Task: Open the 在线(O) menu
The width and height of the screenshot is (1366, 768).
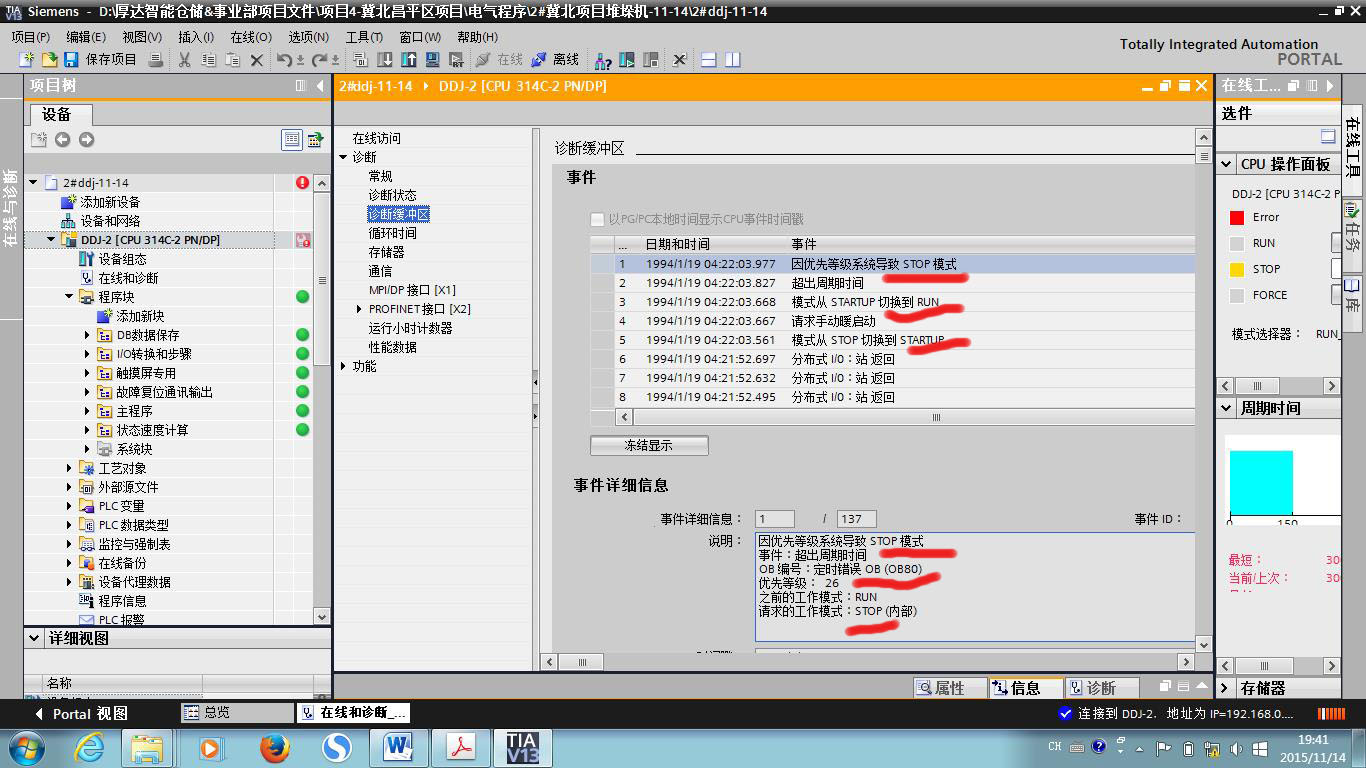Action: 251,37
